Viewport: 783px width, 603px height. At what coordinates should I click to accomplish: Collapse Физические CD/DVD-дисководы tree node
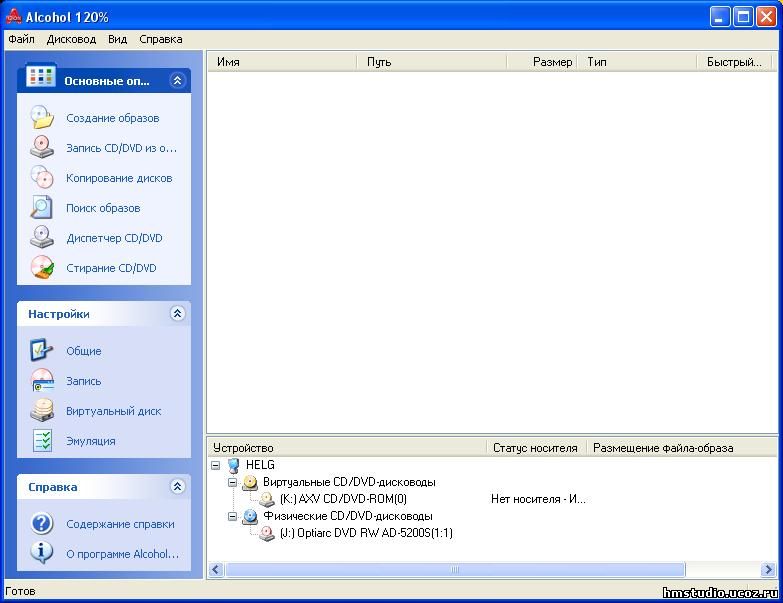(x=232, y=516)
